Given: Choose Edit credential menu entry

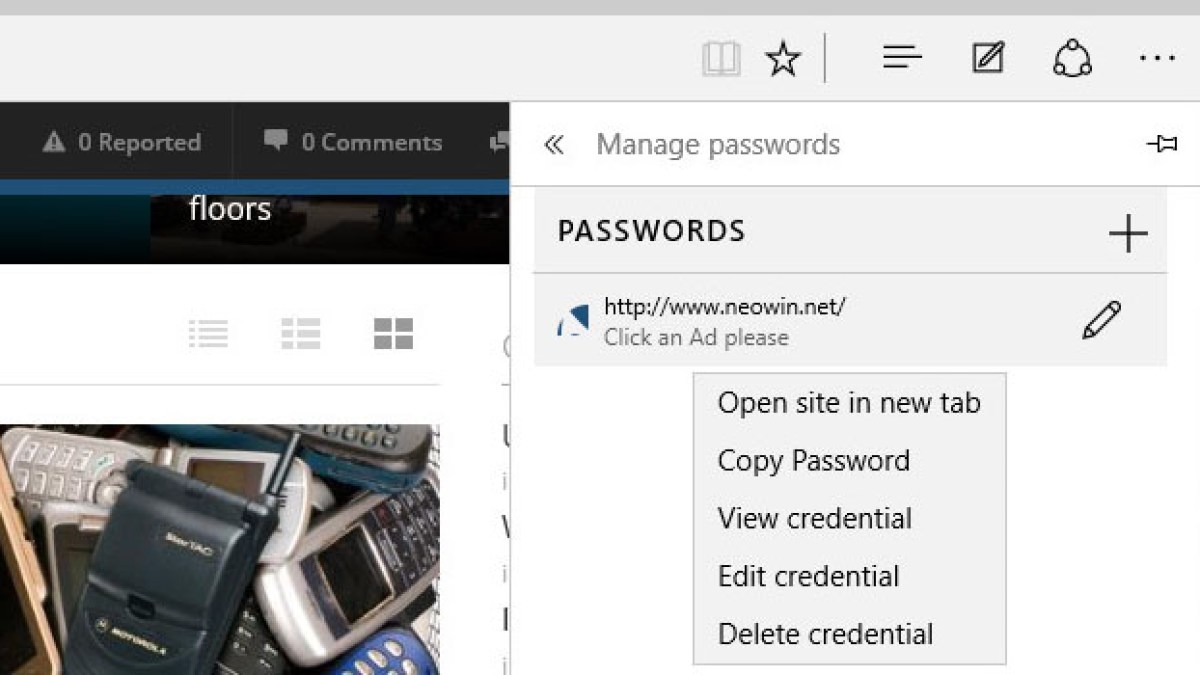Looking at the screenshot, I should click(808, 576).
